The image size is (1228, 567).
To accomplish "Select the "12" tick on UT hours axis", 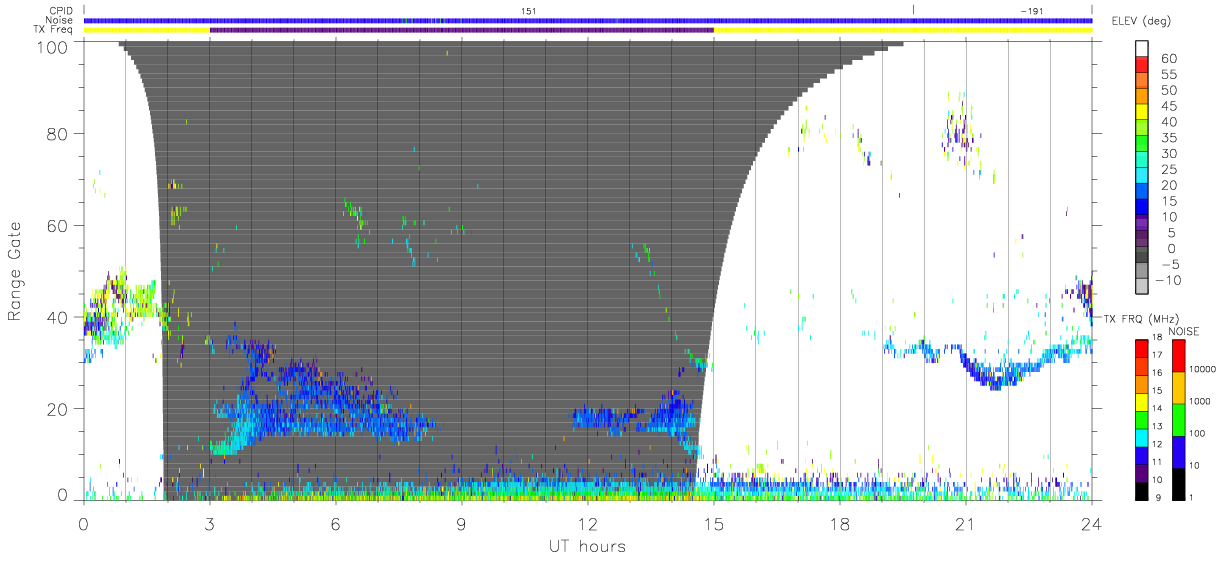I will coord(588,522).
